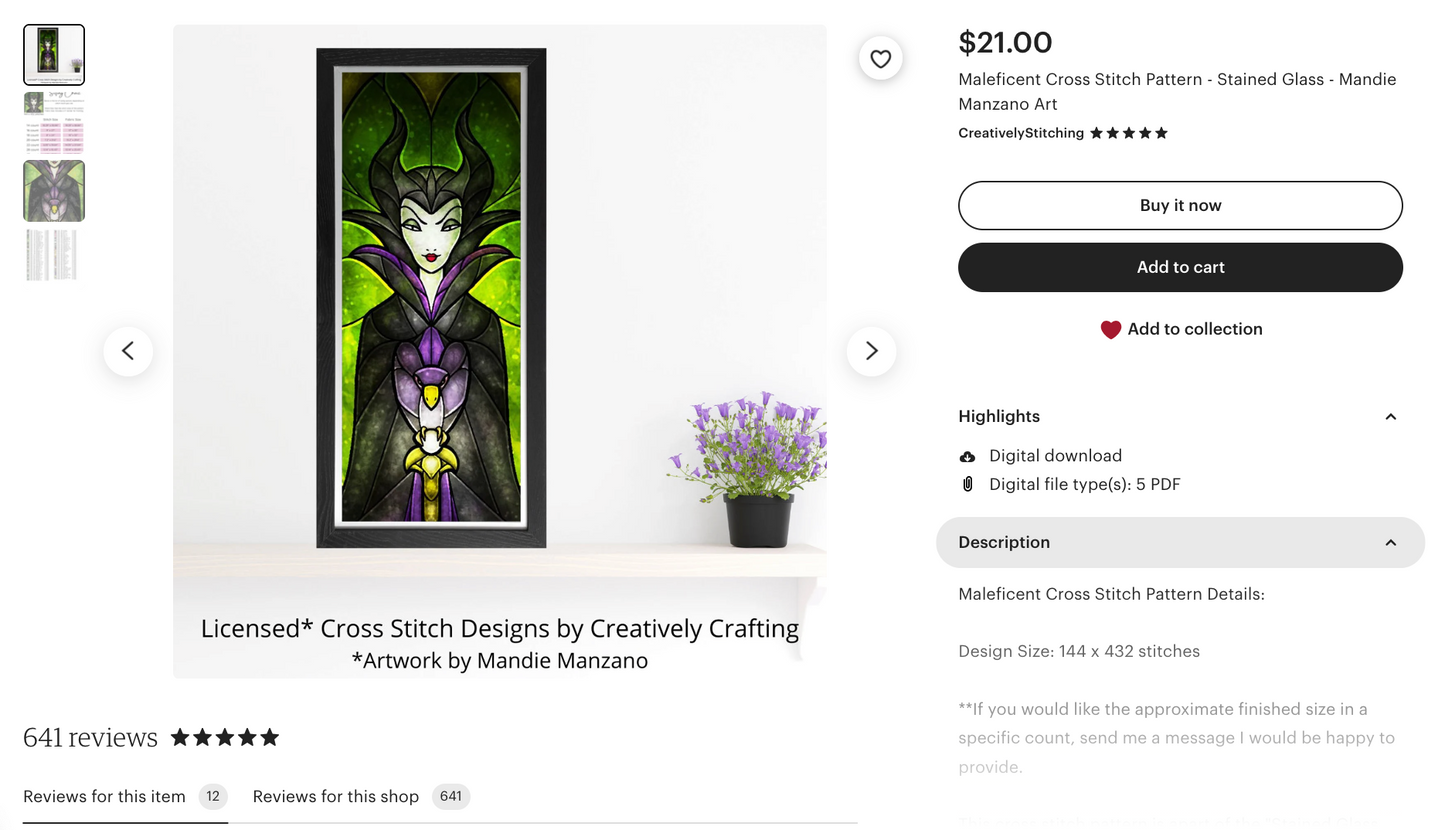Go to previous product image arrow
This screenshot has height=830, width=1445.
coord(128,351)
